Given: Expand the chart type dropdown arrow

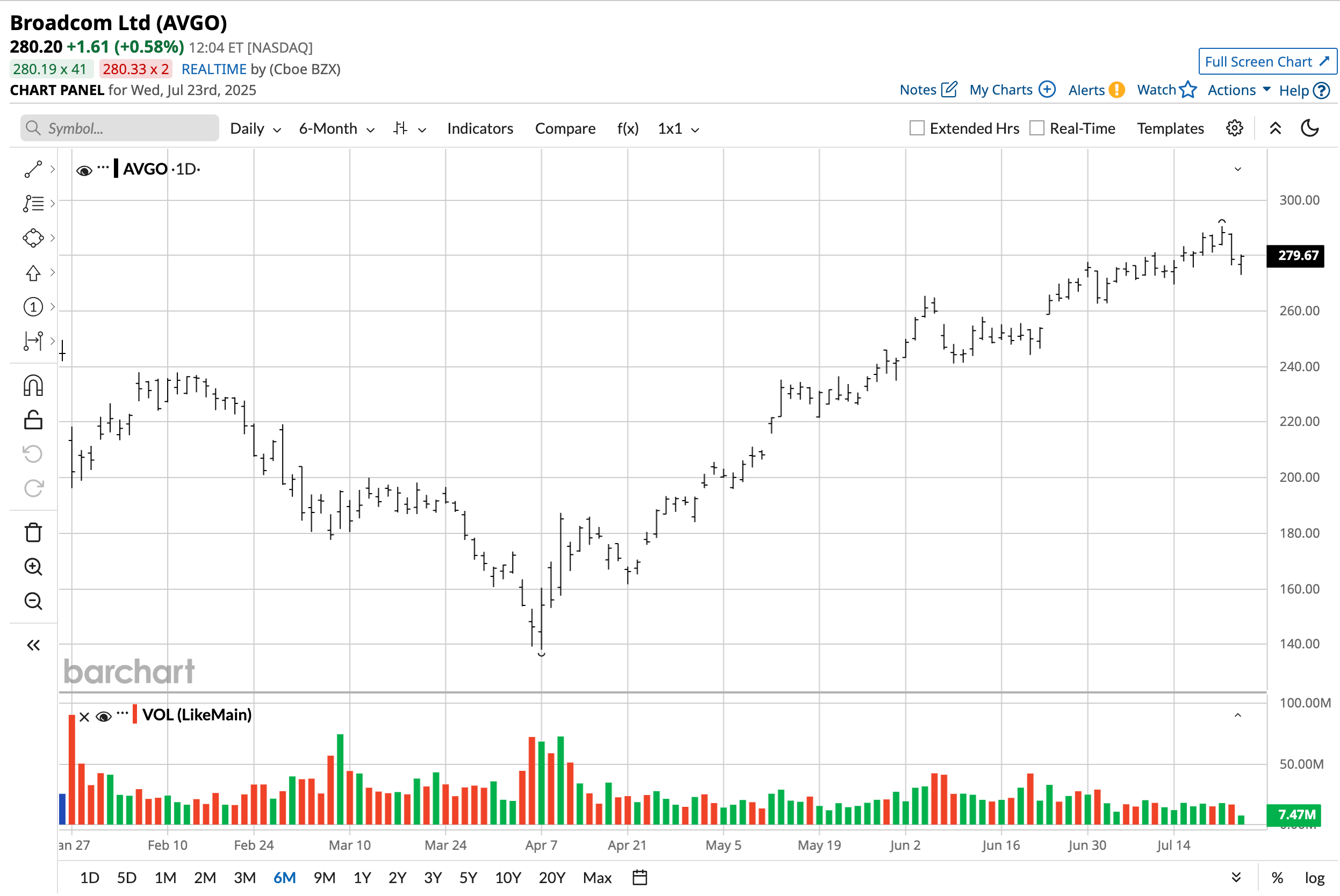Looking at the screenshot, I should point(422,129).
